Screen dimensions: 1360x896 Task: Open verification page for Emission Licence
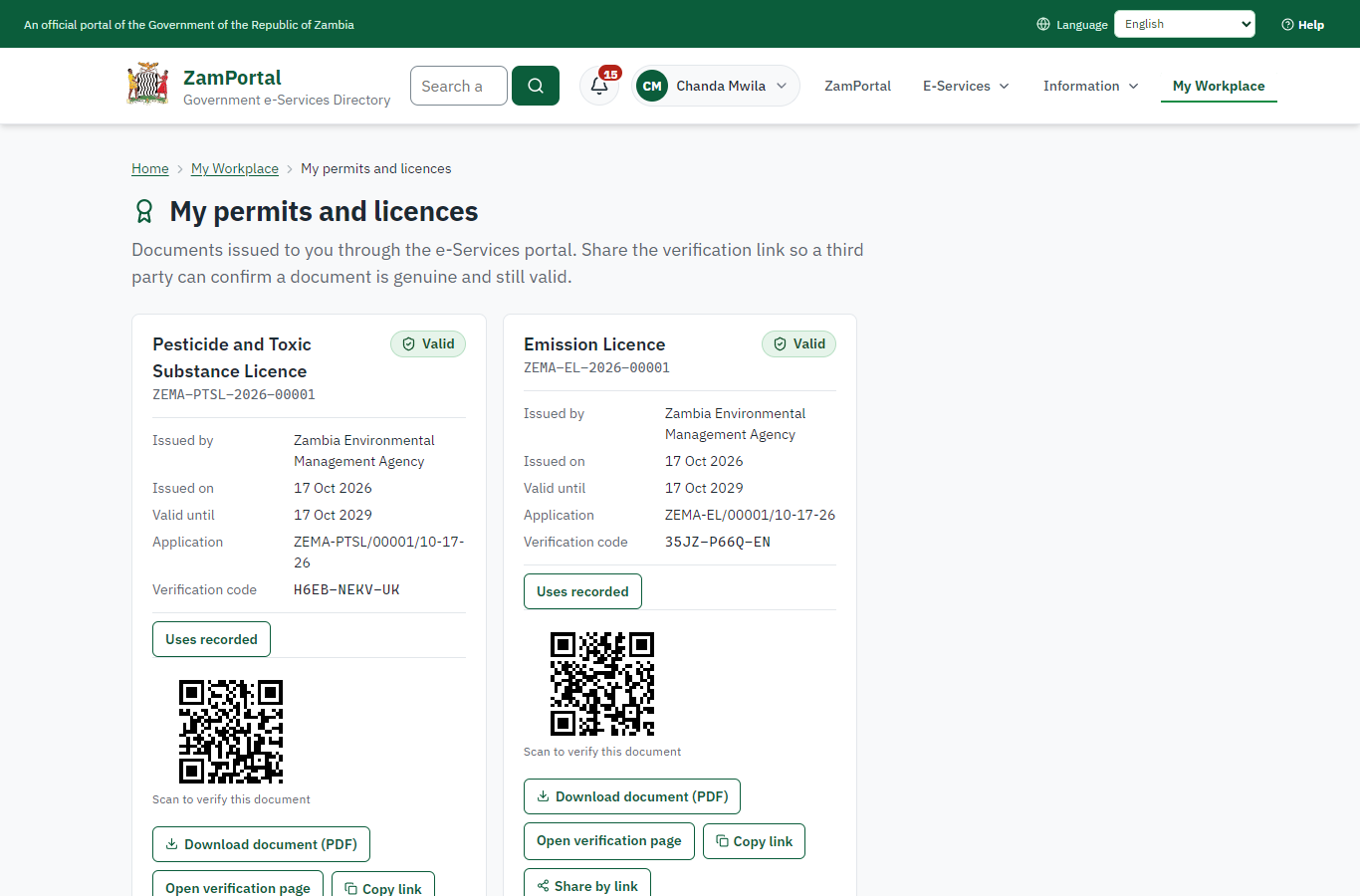(609, 841)
